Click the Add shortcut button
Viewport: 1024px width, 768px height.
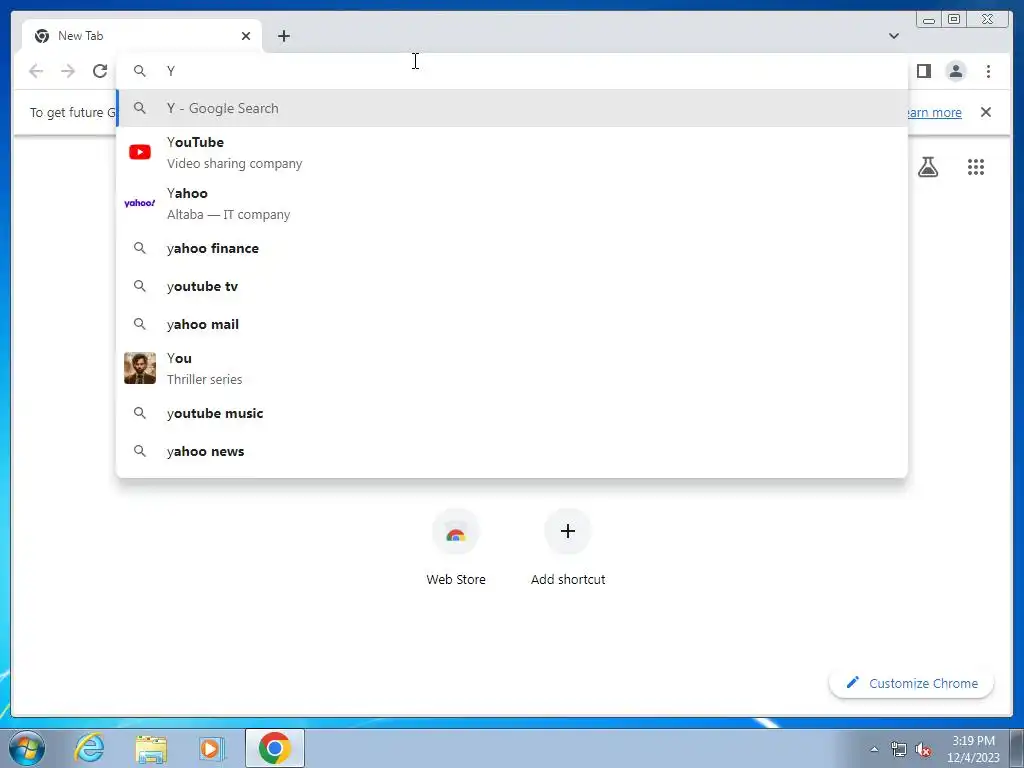[x=568, y=547]
